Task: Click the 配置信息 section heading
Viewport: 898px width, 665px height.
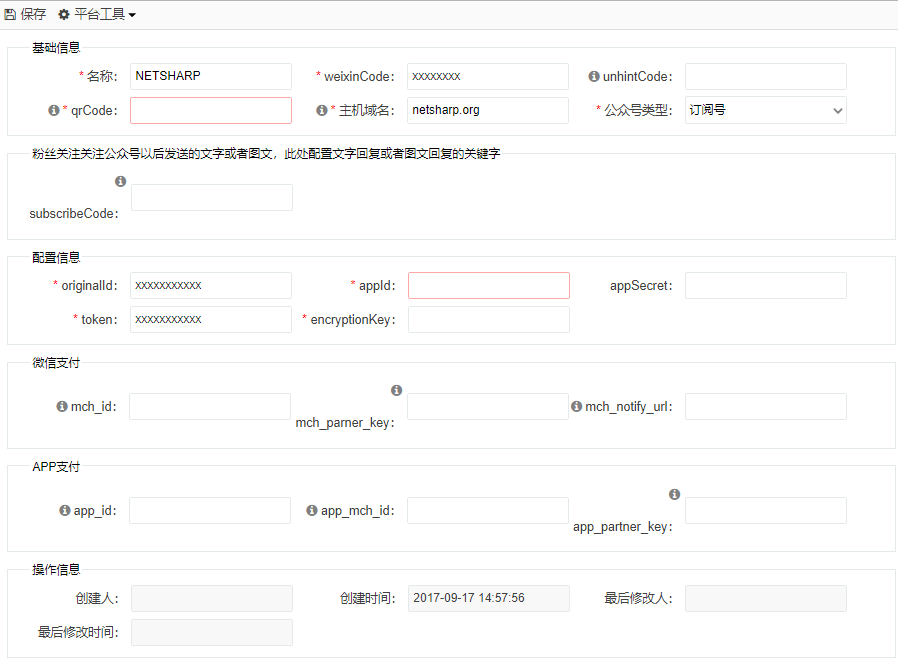Action: pos(56,258)
